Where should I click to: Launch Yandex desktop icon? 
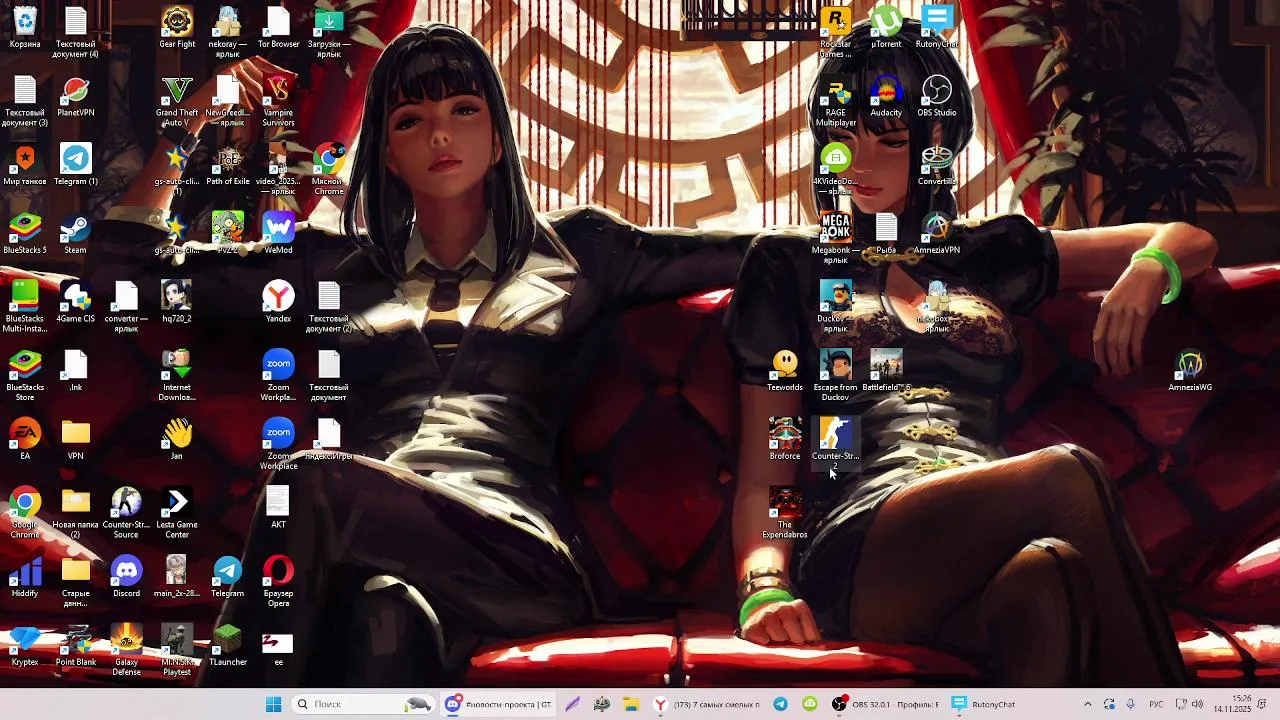pos(278,302)
